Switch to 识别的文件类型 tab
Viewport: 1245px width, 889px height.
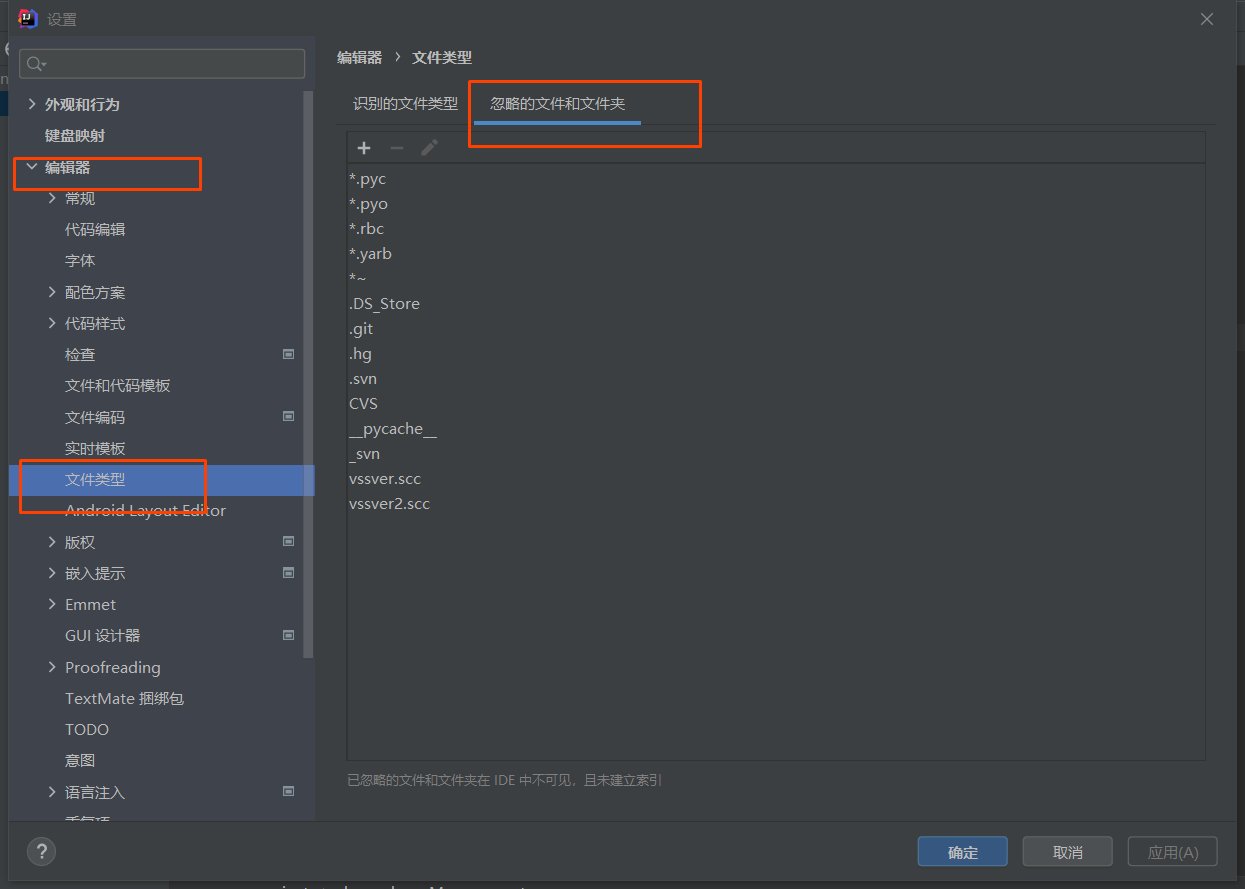click(405, 104)
